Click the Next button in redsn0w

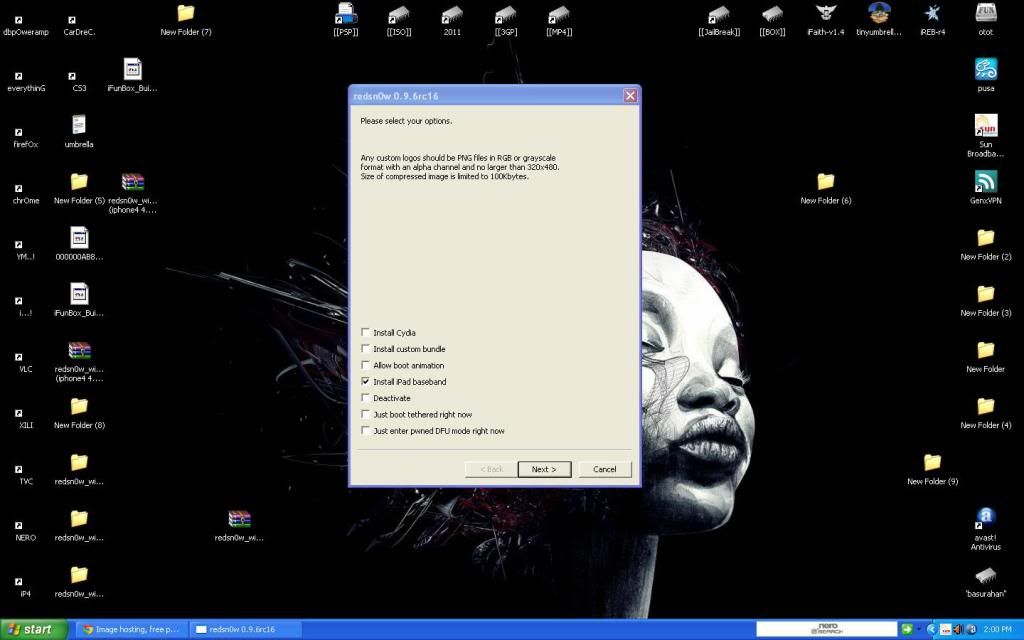click(544, 469)
